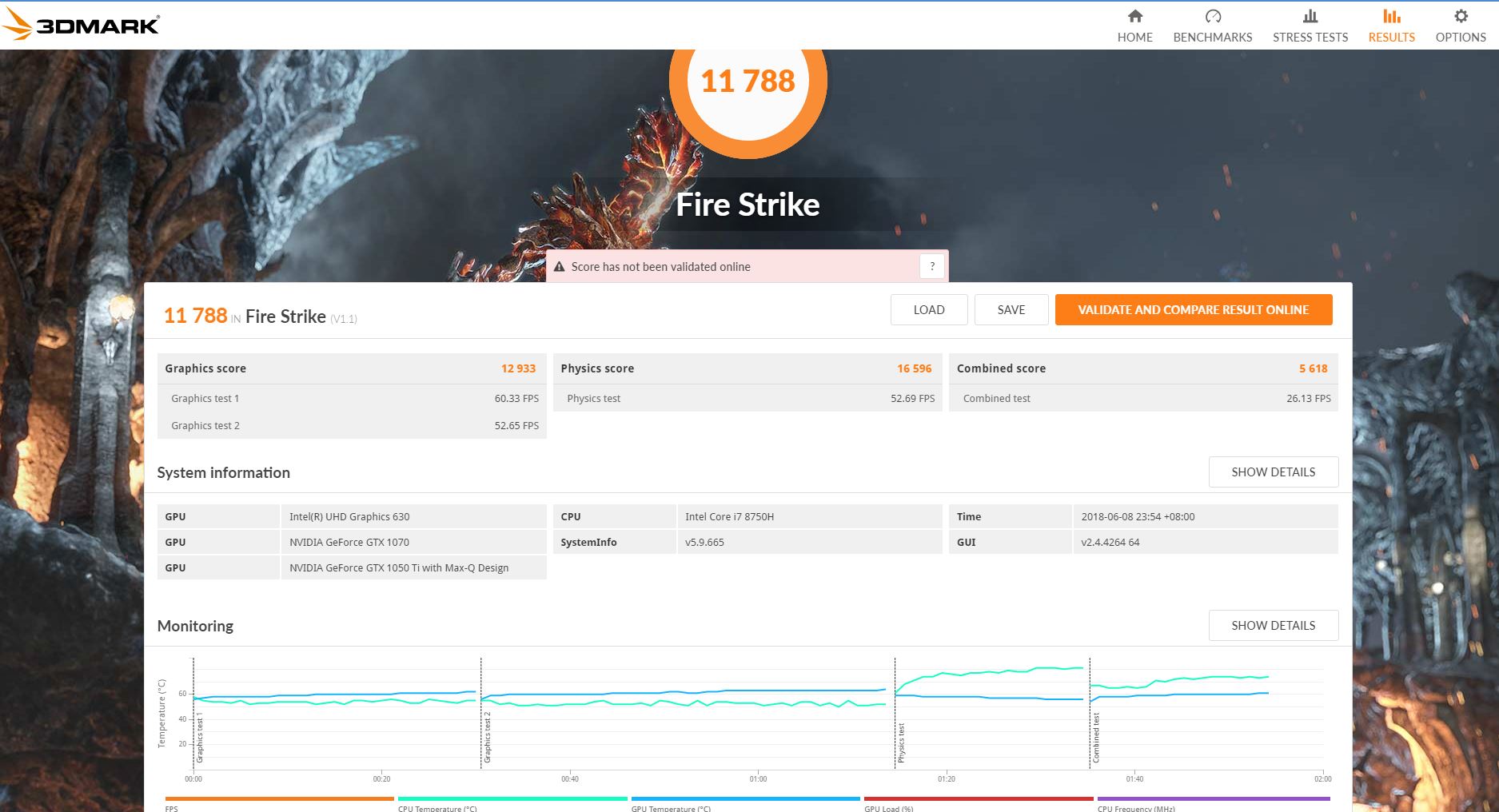This screenshot has height=812, width=1499.
Task: Select the FPS legend color bar
Action: [280, 798]
